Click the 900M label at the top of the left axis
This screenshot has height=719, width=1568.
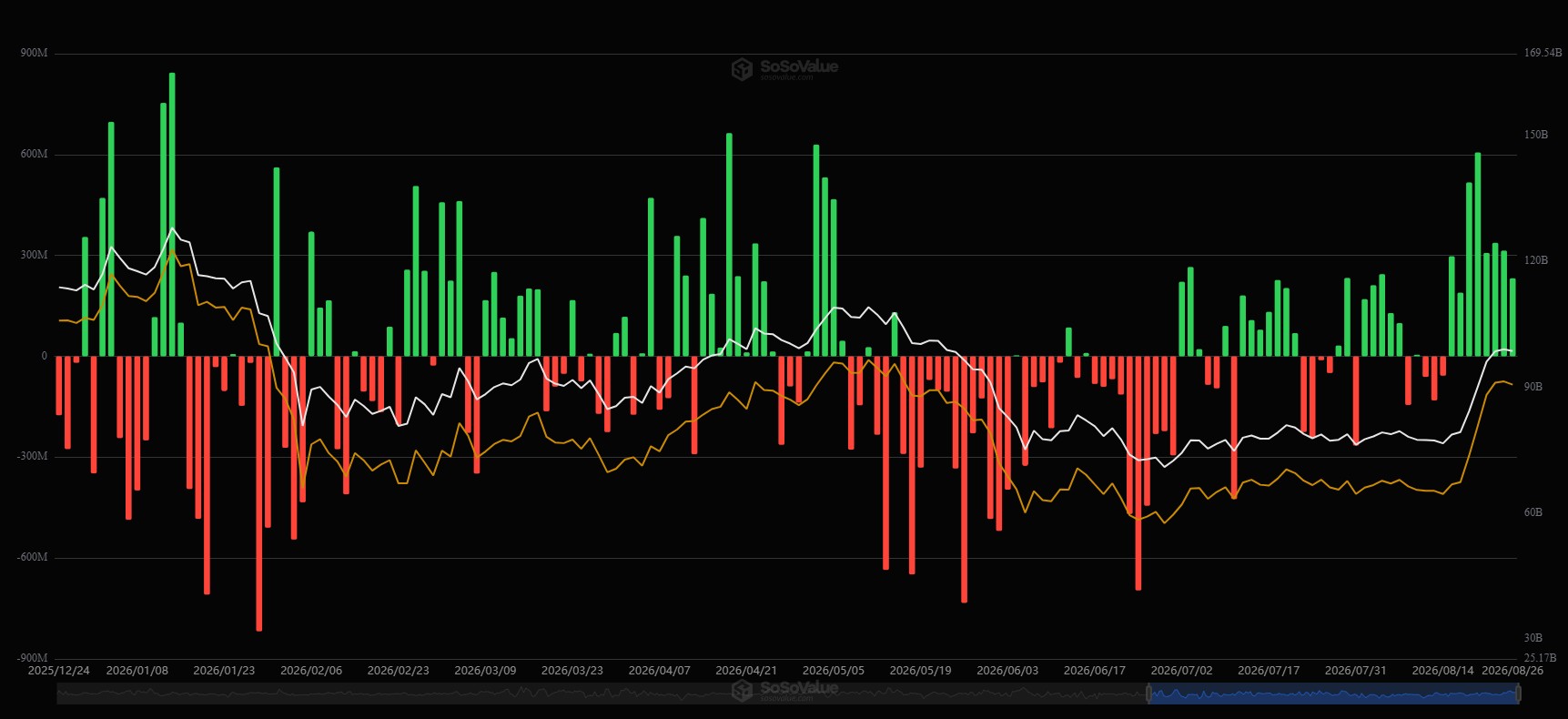pyautogui.click(x=35, y=53)
